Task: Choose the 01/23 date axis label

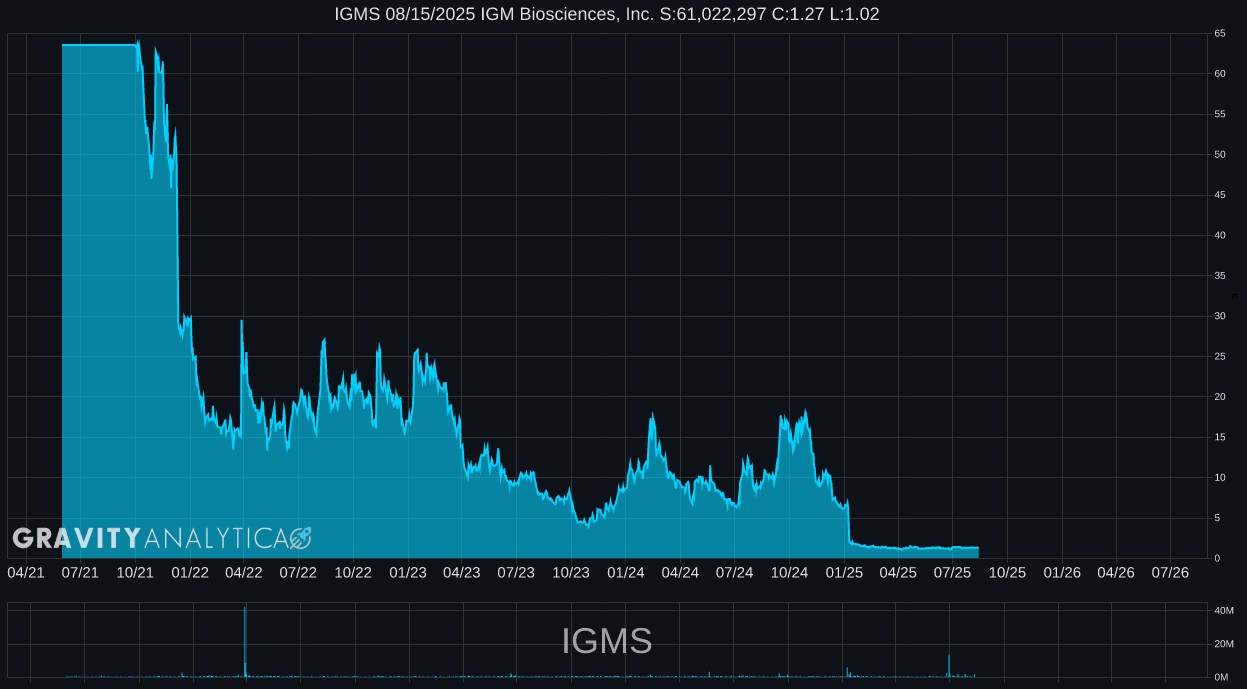Action: (x=408, y=573)
